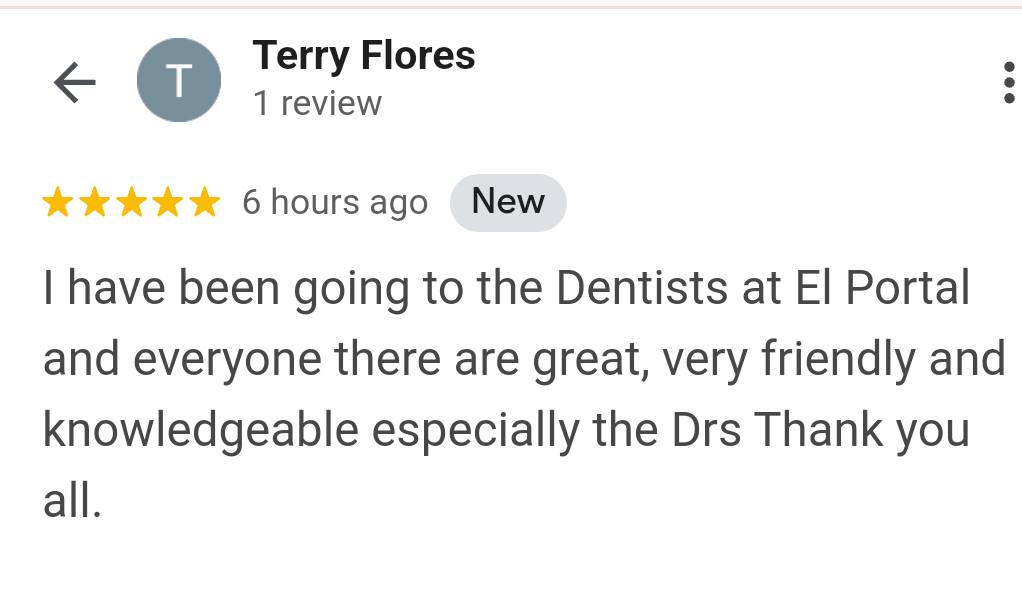1022x589 pixels.
Task: Click the "6 hours ago" timestamp
Action: click(x=335, y=203)
